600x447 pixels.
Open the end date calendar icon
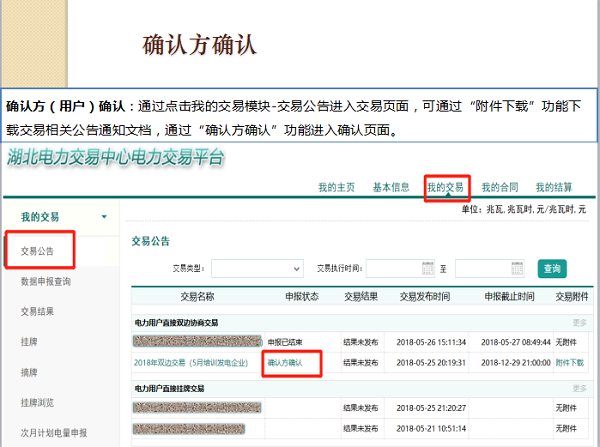(x=517, y=268)
